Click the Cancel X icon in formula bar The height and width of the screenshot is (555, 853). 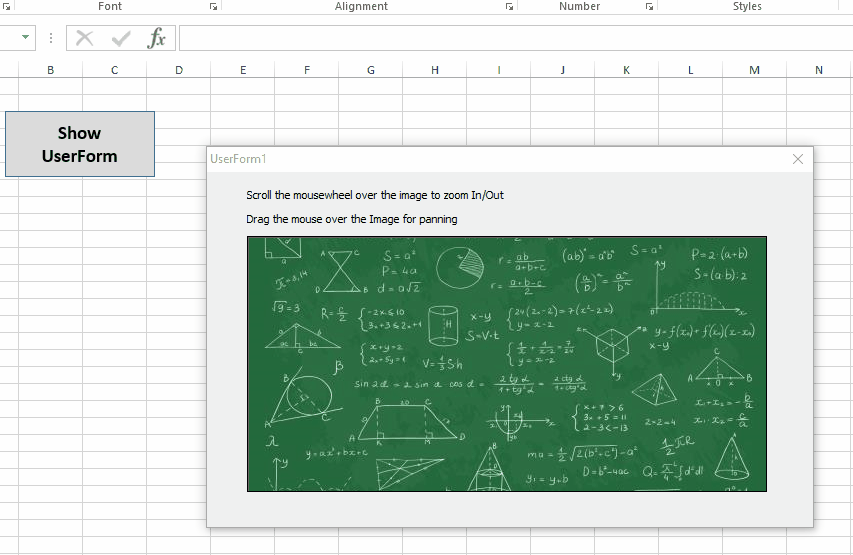[x=85, y=38]
